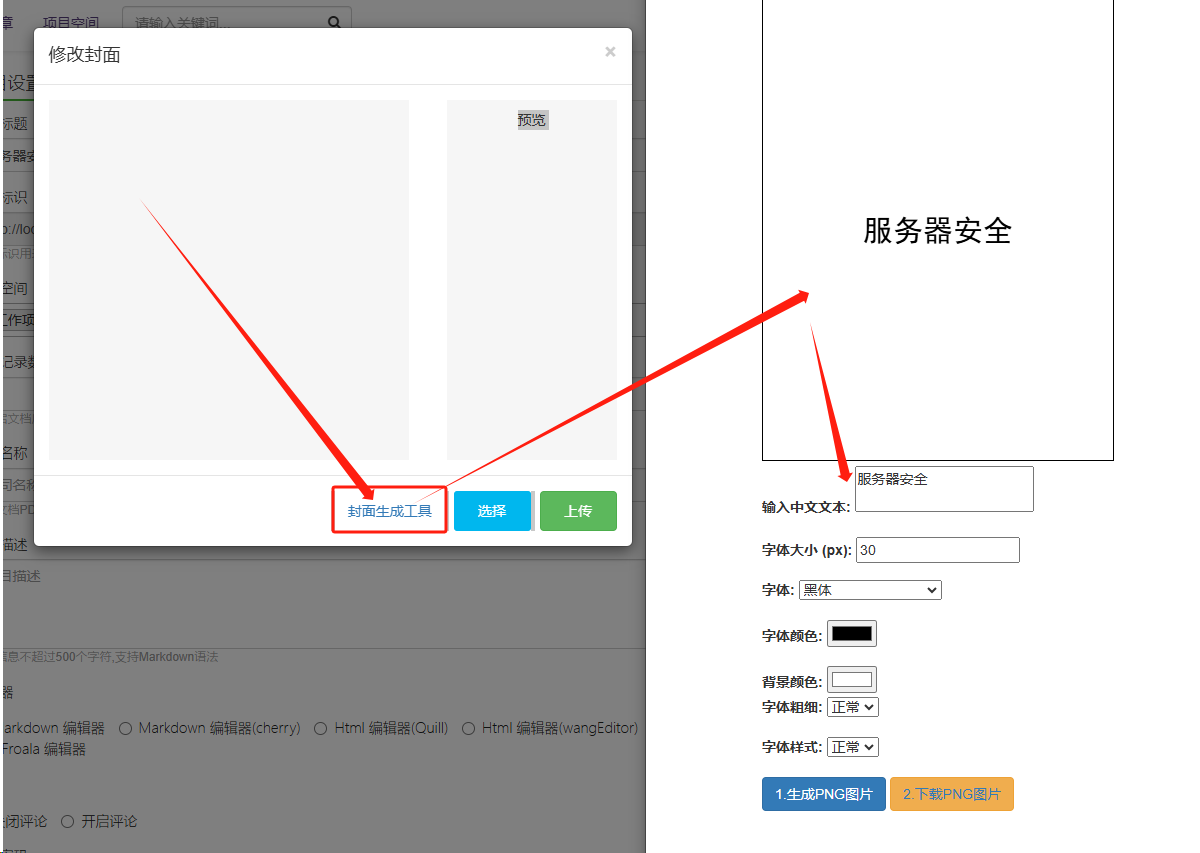Open the 封面生成工具 link
This screenshot has height=853, width=1200.
pyautogui.click(x=390, y=511)
